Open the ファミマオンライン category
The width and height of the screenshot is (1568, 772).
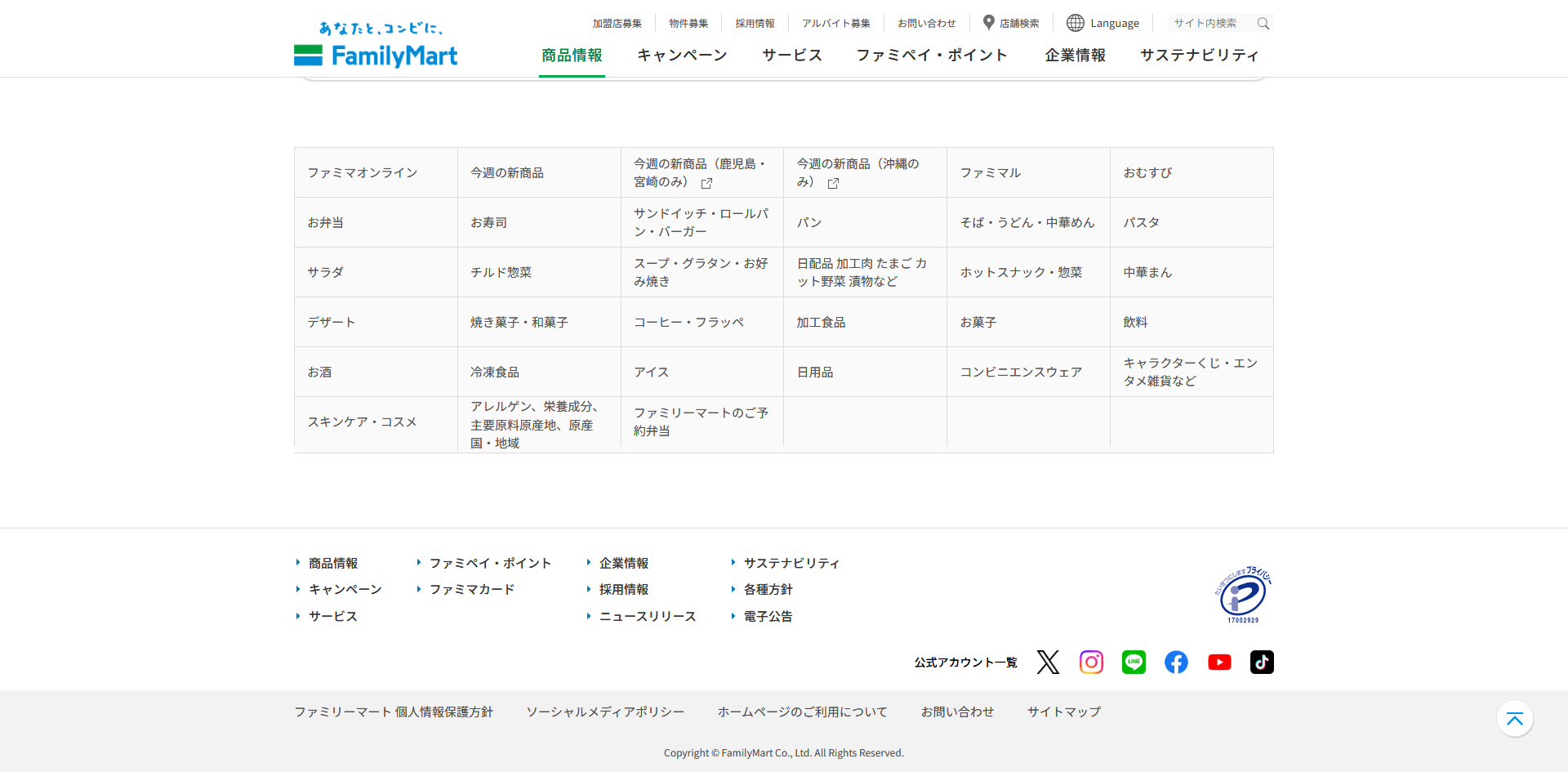(376, 172)
